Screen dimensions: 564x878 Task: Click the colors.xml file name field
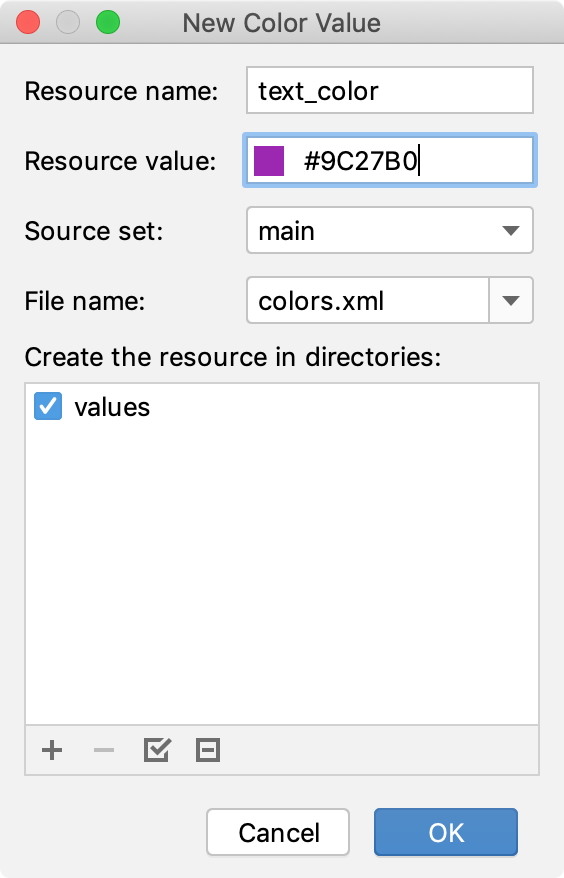pos(368,300)
